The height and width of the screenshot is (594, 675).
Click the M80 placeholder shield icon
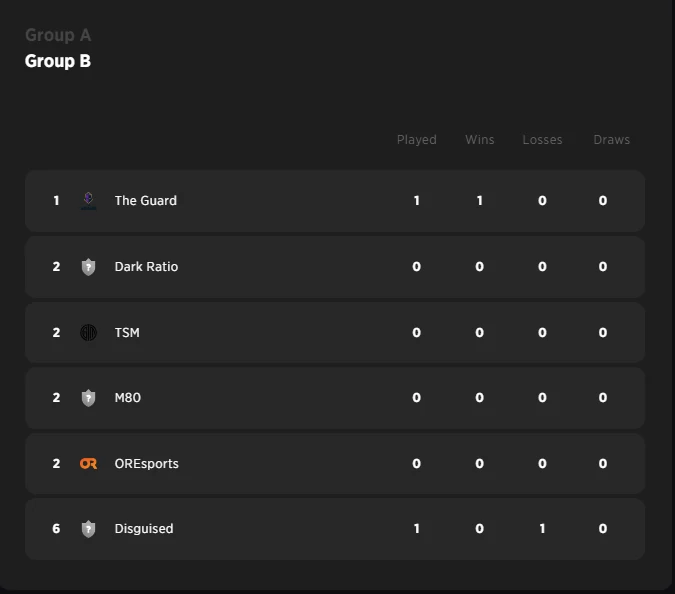click(88, 398)
